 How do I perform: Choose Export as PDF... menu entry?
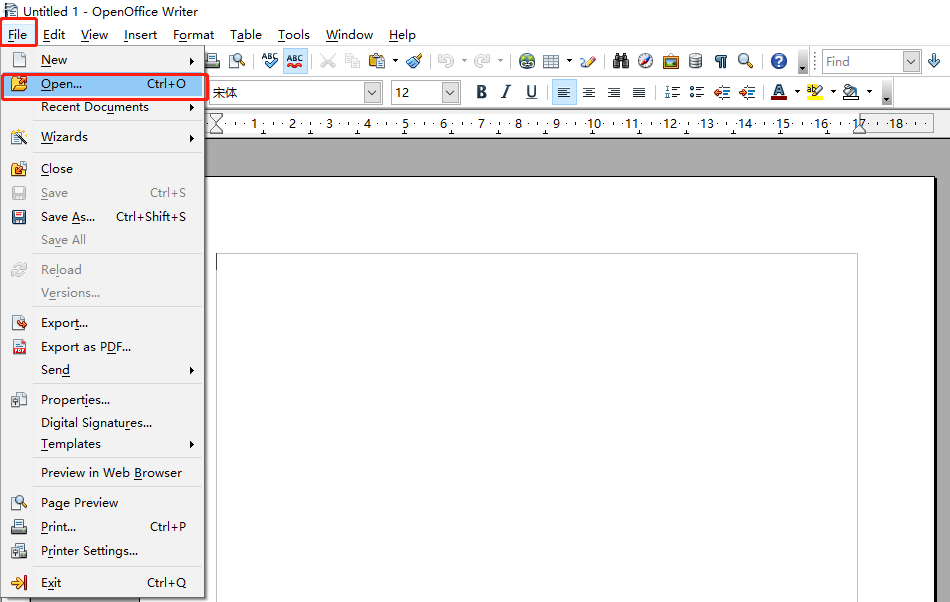coord(86,347)
